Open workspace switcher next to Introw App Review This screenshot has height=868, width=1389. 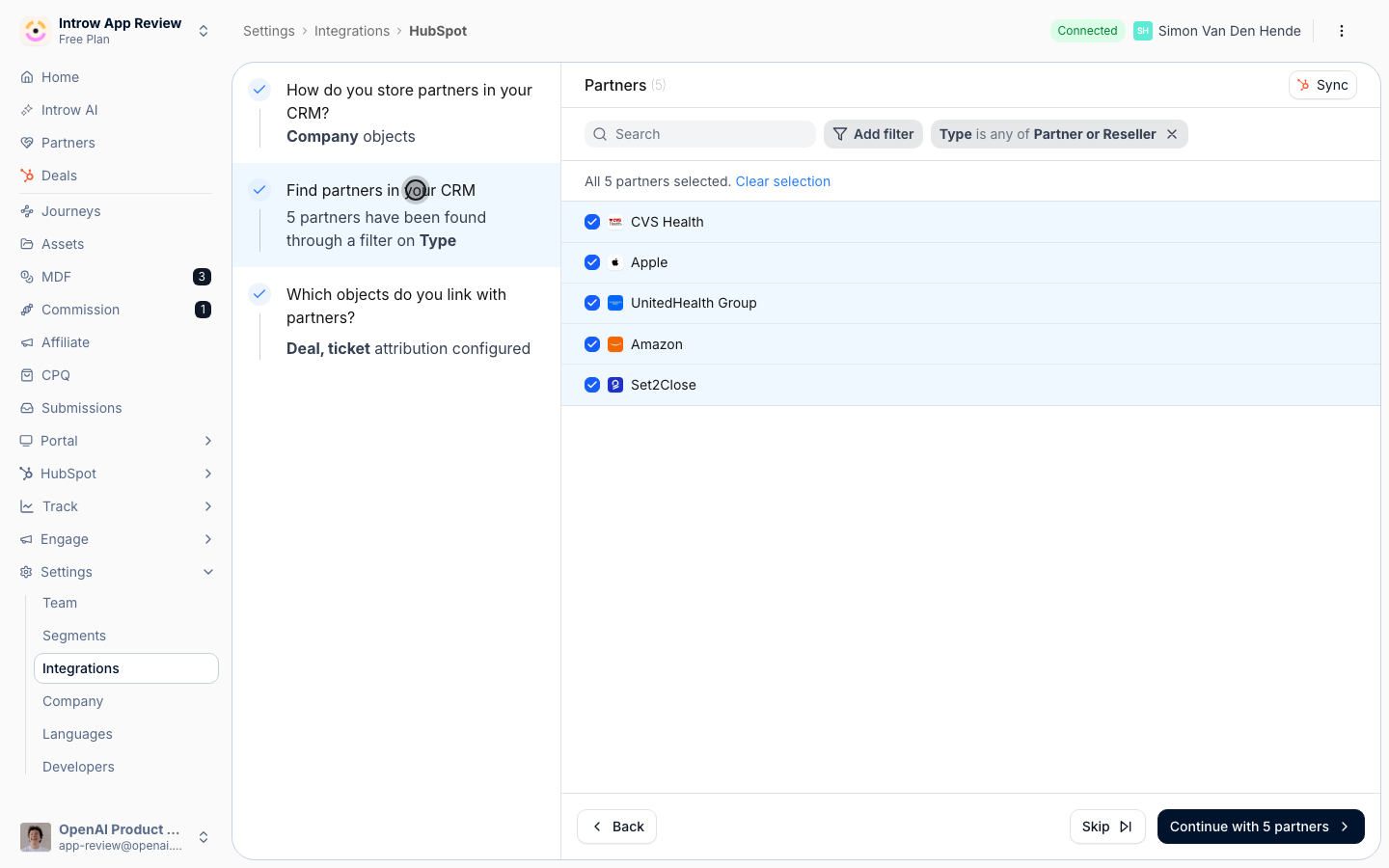pyautogui.click(x=204, y=31)
